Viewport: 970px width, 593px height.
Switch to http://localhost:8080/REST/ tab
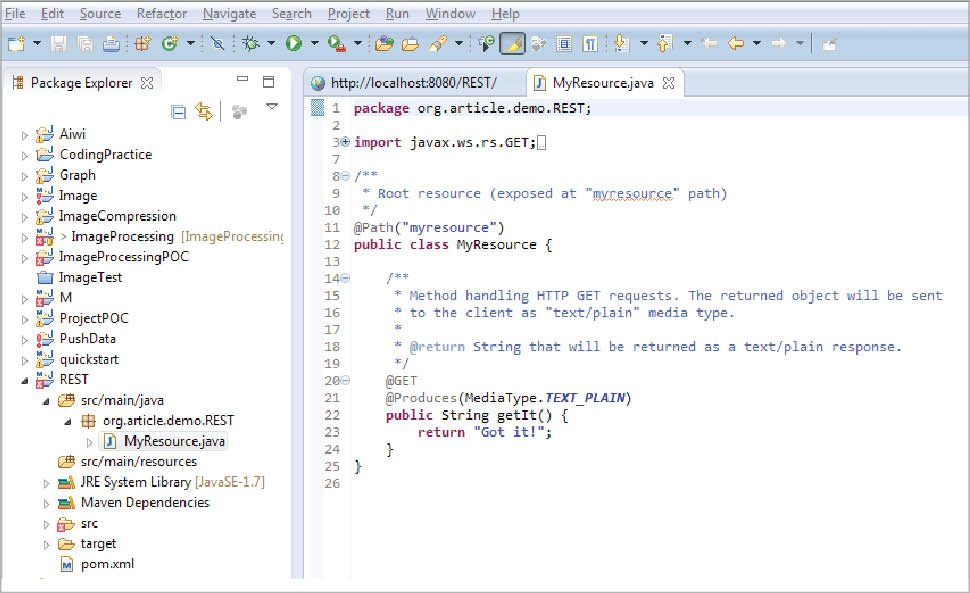pos(412,83)
